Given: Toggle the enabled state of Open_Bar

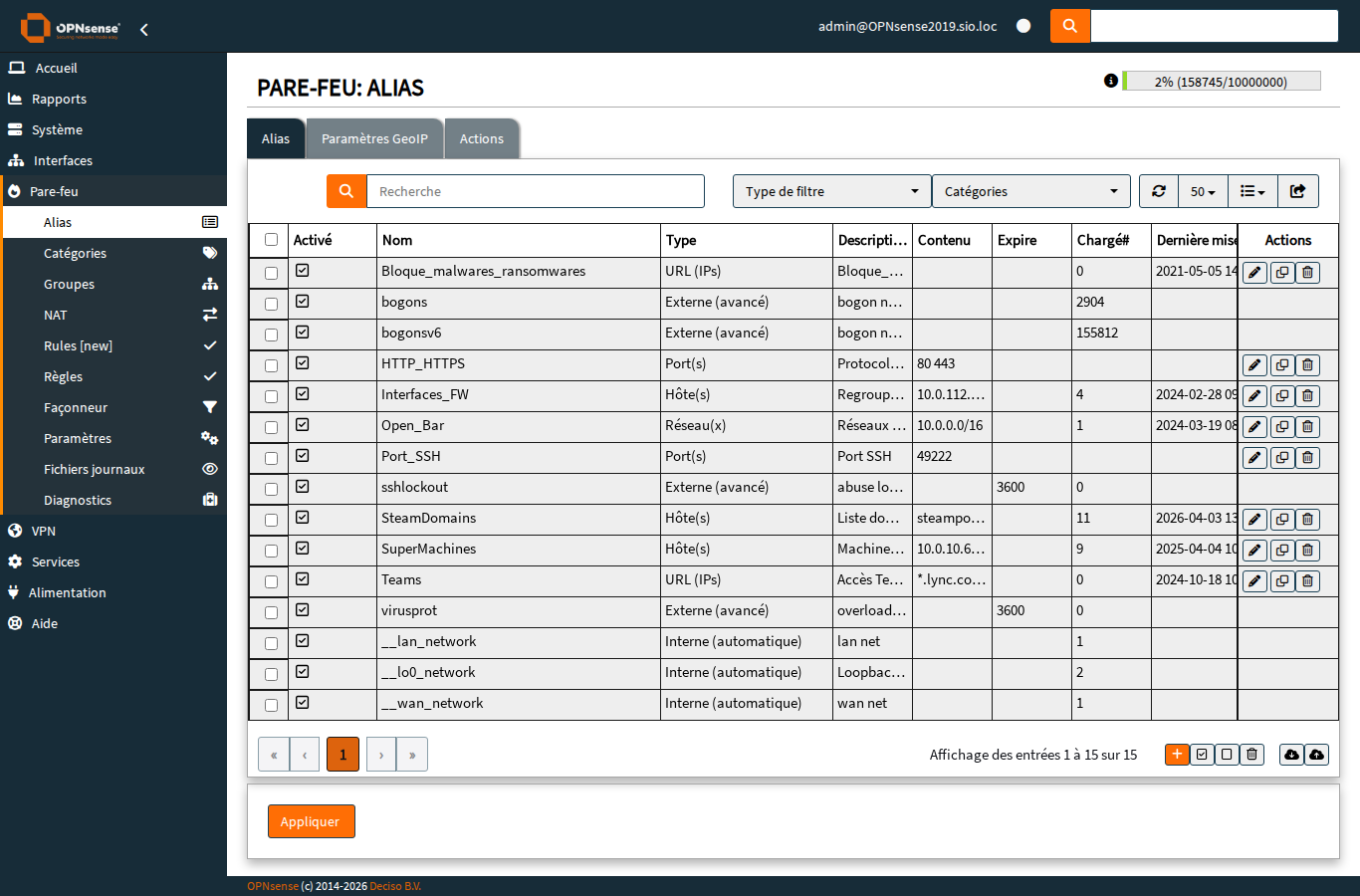Looking at the screenshot, I should (303, 424).
